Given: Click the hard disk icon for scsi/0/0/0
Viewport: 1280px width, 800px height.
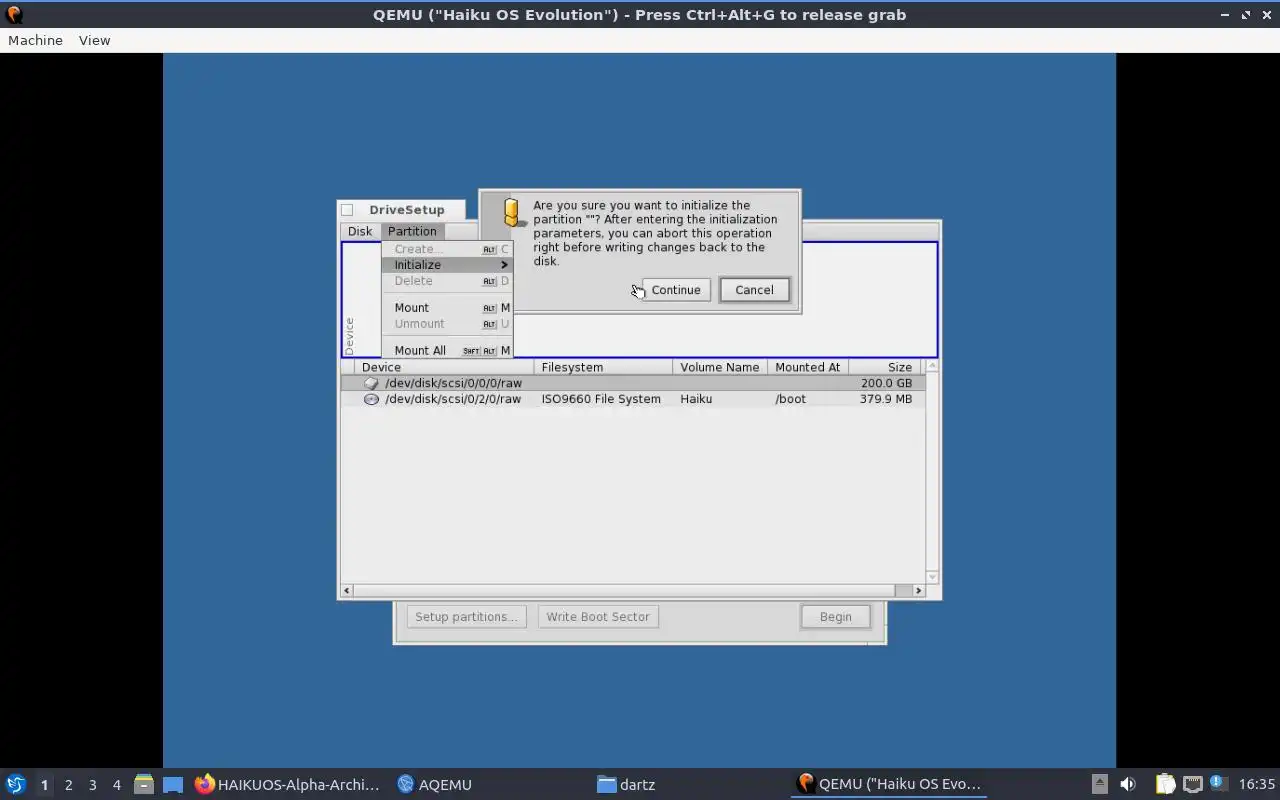Looking at the screenshot, I should click(371, 383).
